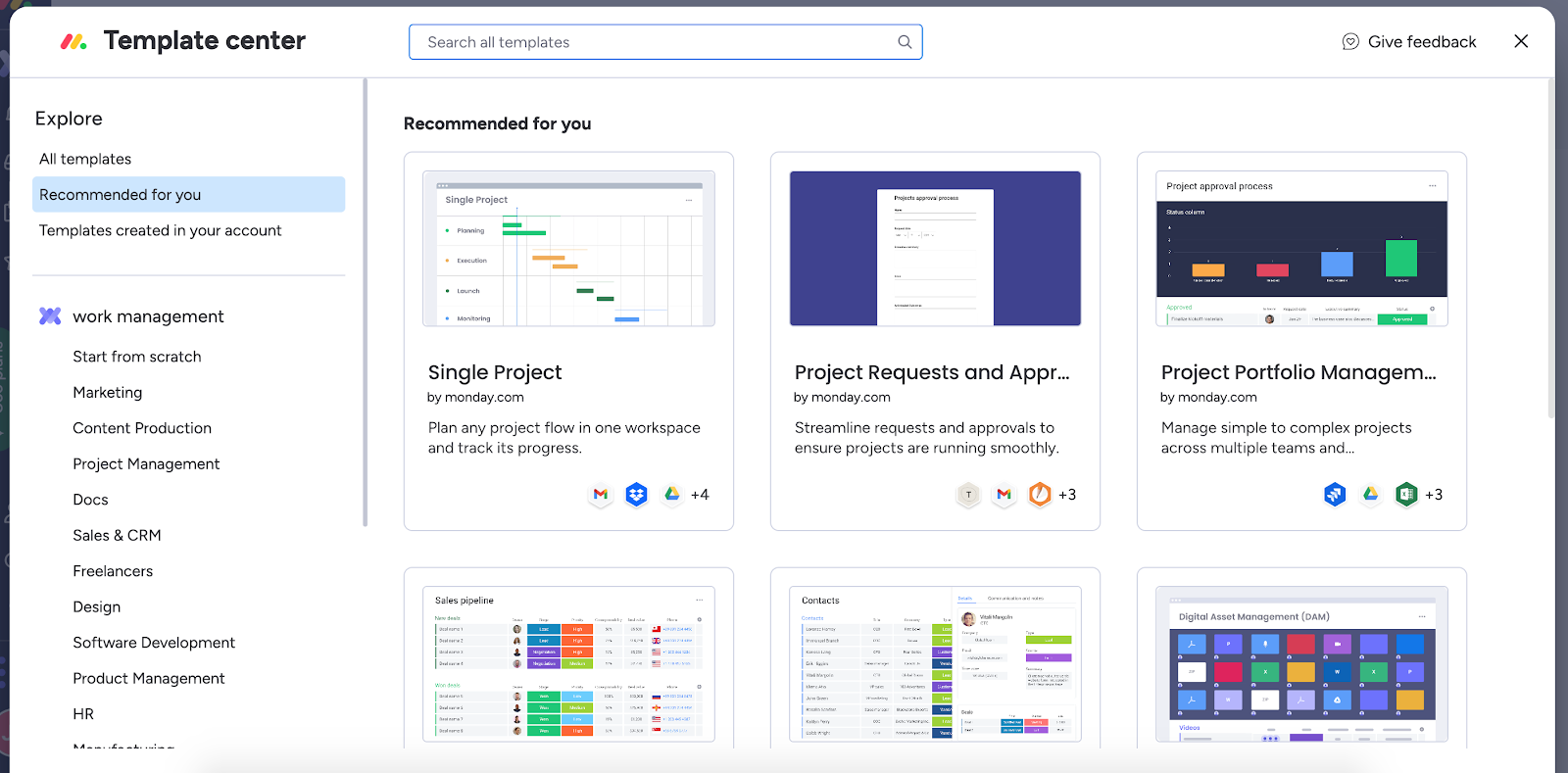Open the Project Portfolio Management preview image
The image size is (1568, 773).
tap(1301, 249)
